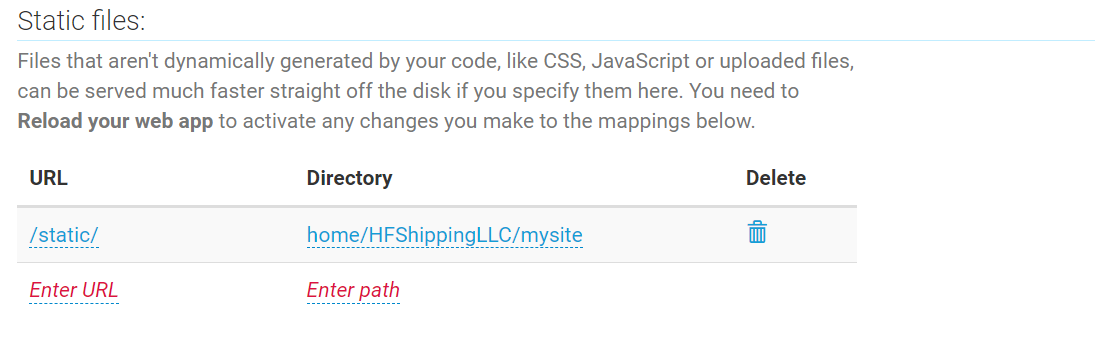Click the Static files: section heading
The width and height of the screenshot is (1111, 361).
pyautogui.click(x=81, y=21)
